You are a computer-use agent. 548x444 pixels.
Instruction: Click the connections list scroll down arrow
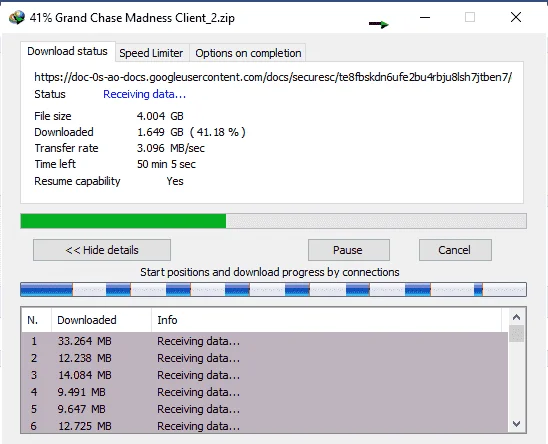click(517, 424)
